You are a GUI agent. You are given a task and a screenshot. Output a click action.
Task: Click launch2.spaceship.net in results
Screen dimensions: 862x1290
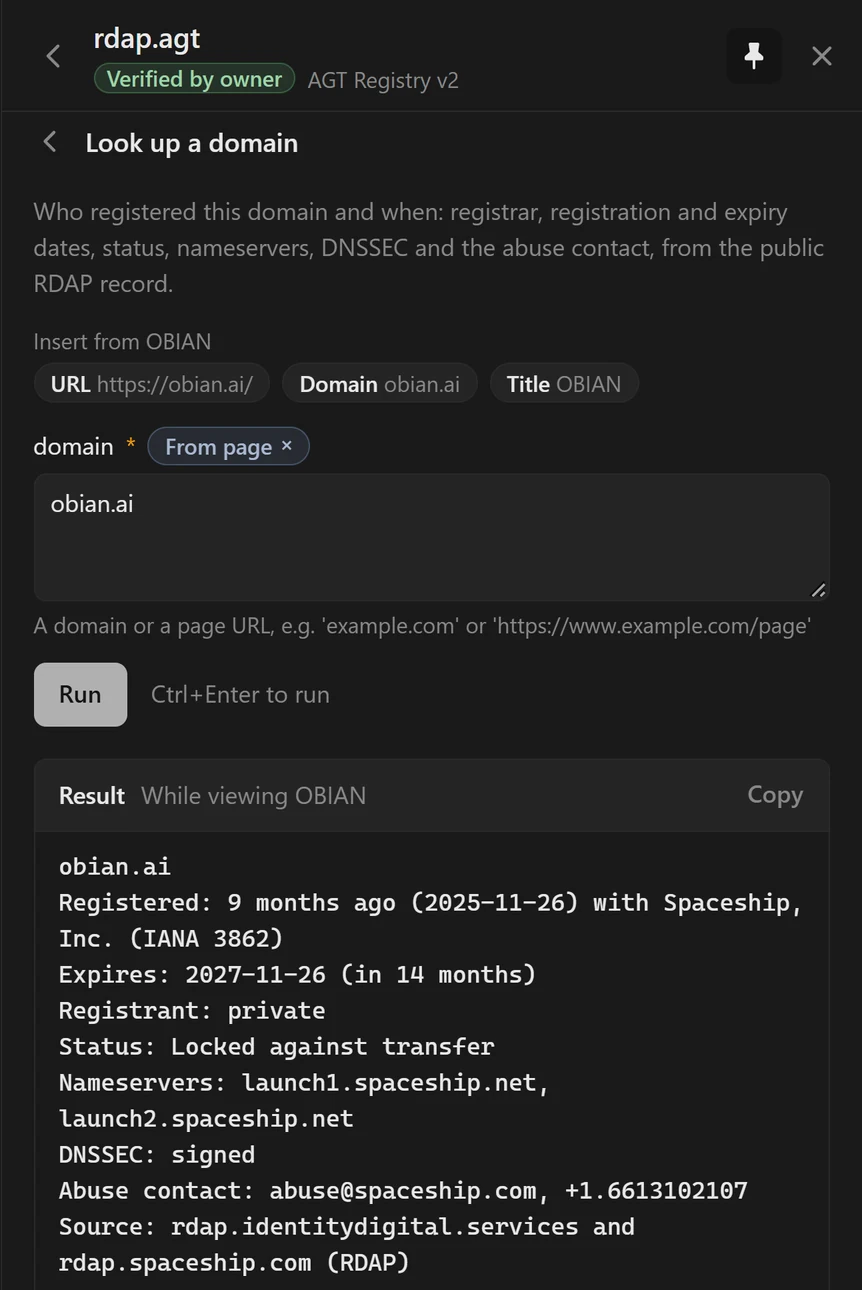pyautogui.click(x=206, y=1118)
